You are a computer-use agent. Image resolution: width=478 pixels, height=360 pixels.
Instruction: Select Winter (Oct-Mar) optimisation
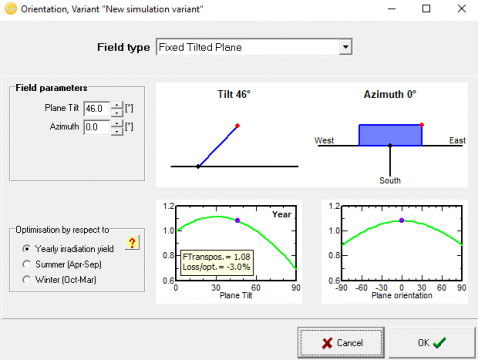26,279
